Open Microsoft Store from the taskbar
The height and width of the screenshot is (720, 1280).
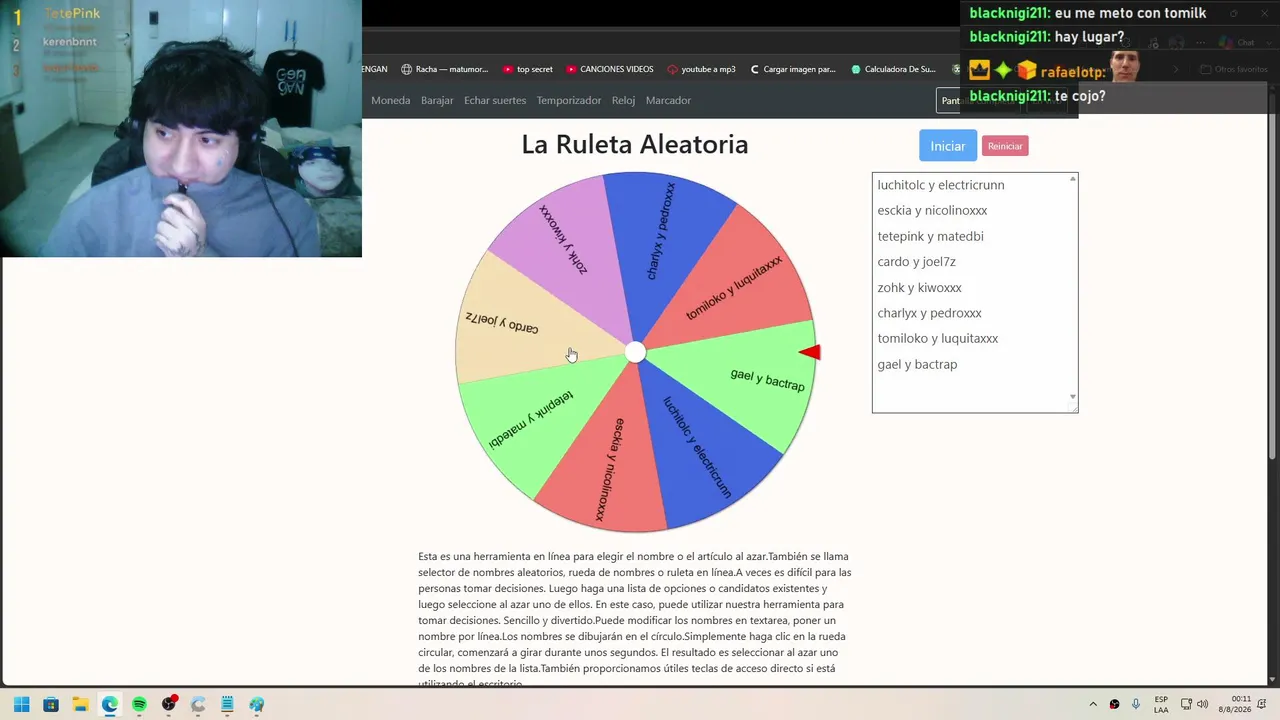coord(51,705)
